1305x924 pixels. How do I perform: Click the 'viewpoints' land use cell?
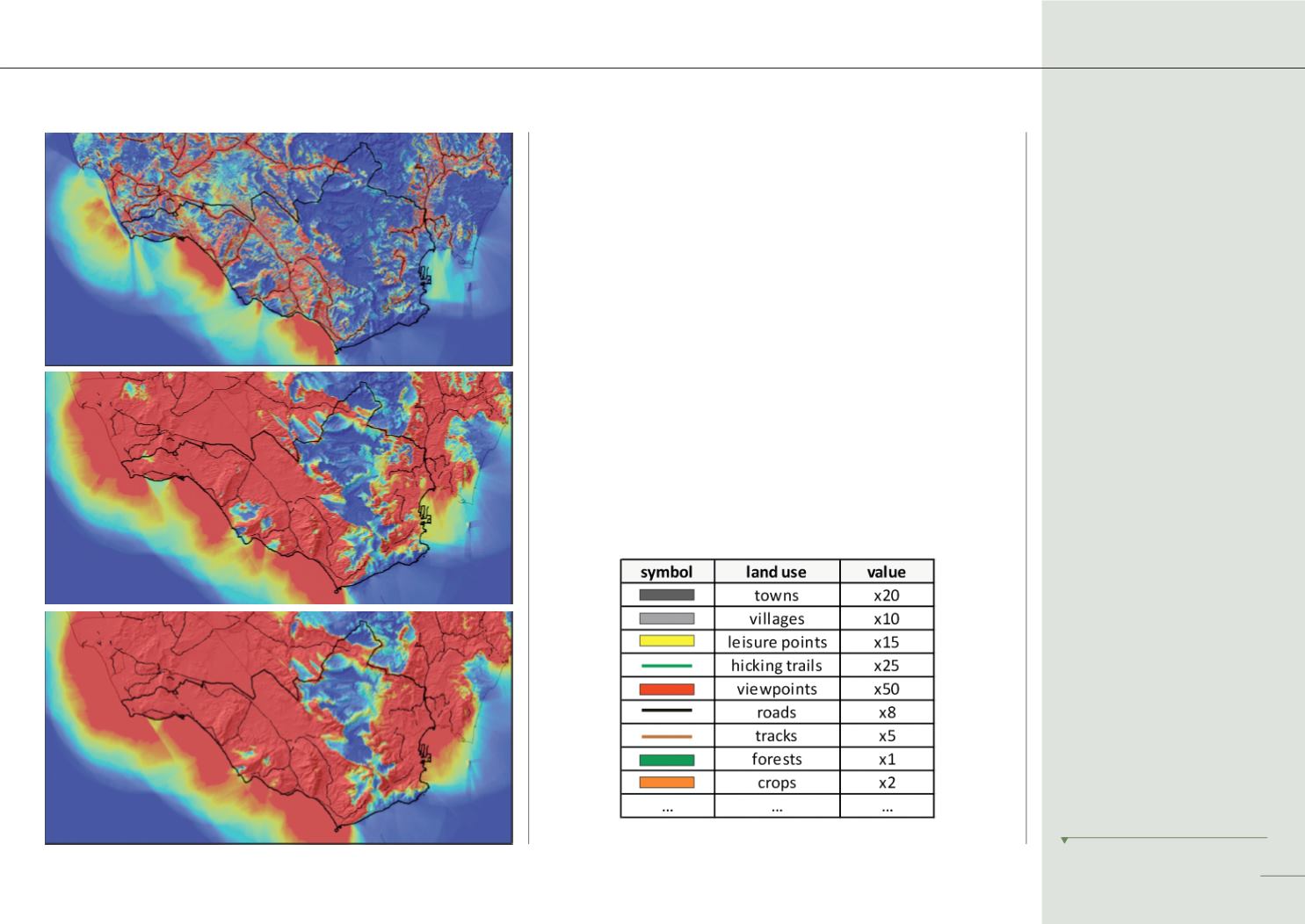tap(777, 689)
